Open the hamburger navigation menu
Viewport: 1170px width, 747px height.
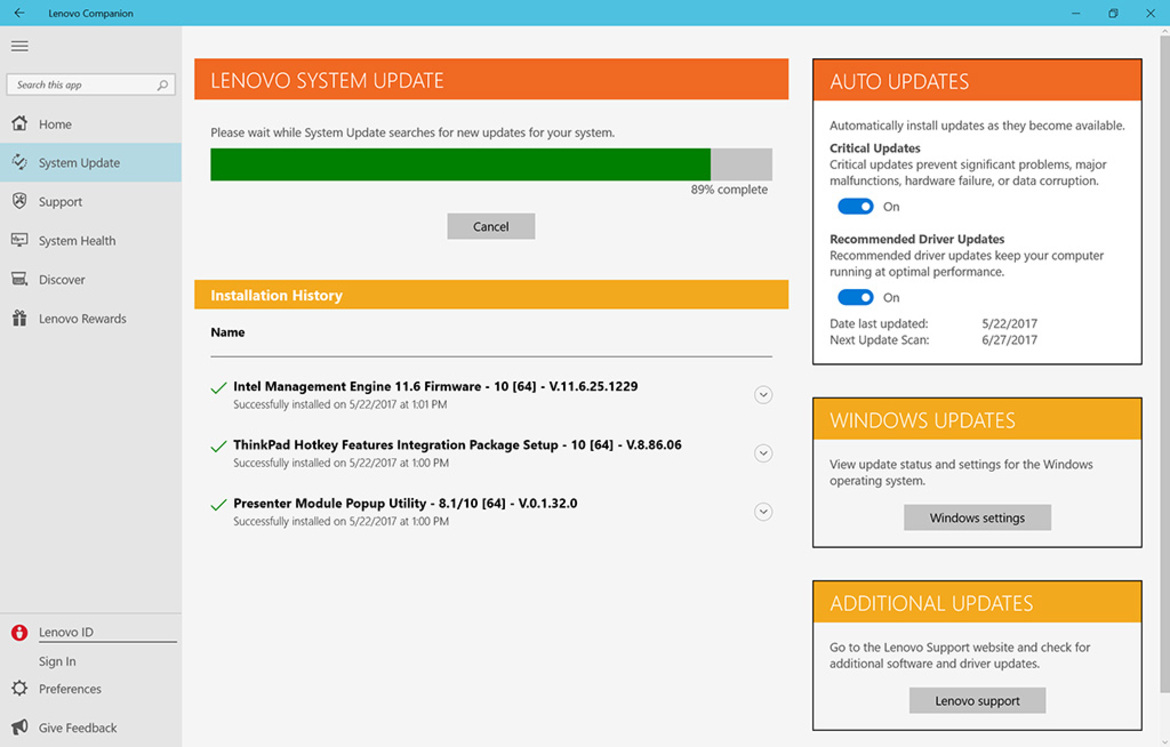pyautogui.click(x=19, y=46)
